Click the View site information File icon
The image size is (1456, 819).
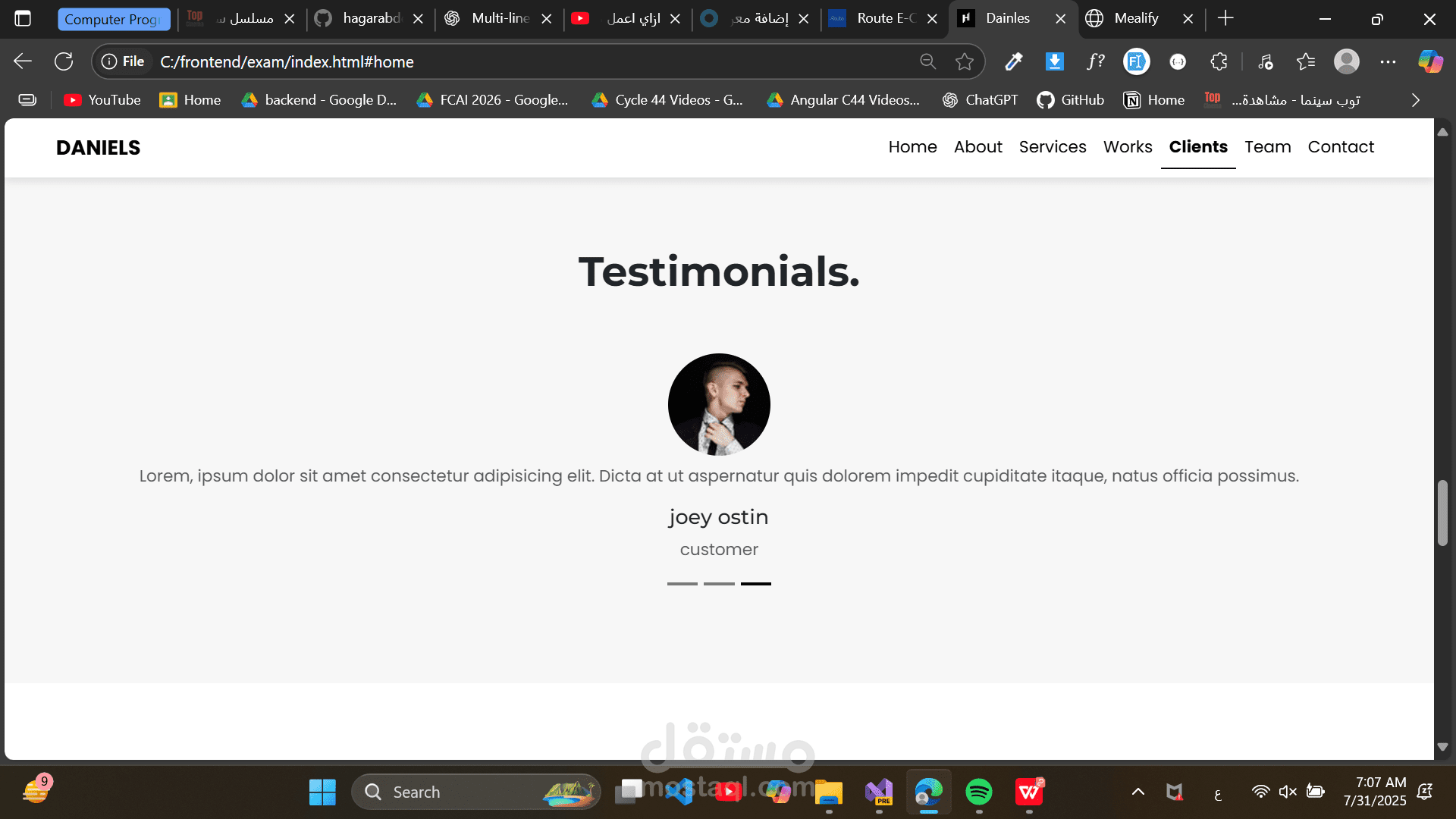point(123,61)
